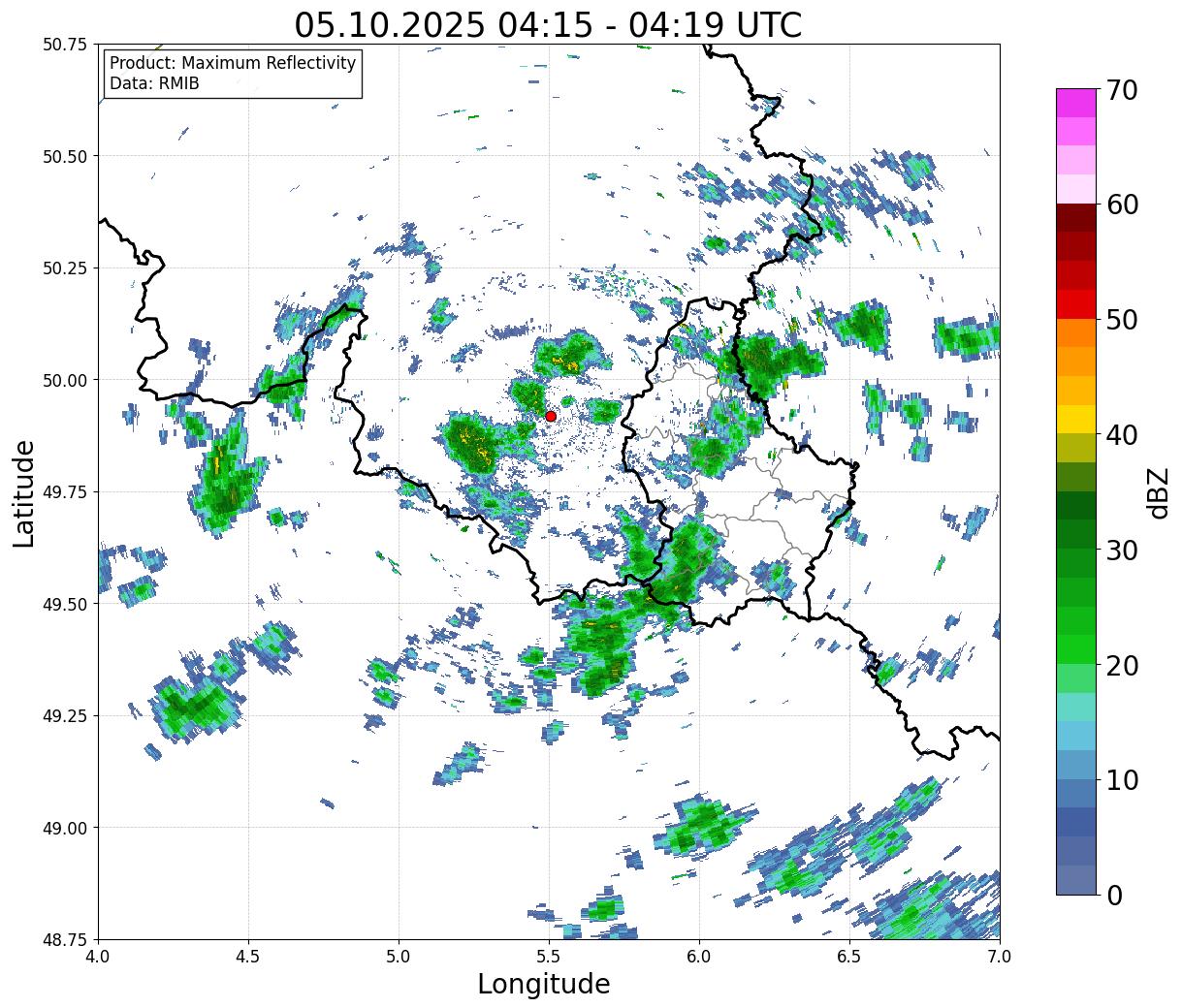Click the dark maroon swatch below 60 dBZ
Image resolution: width=1182 pixels, height=1008 pixels.
1076,218
